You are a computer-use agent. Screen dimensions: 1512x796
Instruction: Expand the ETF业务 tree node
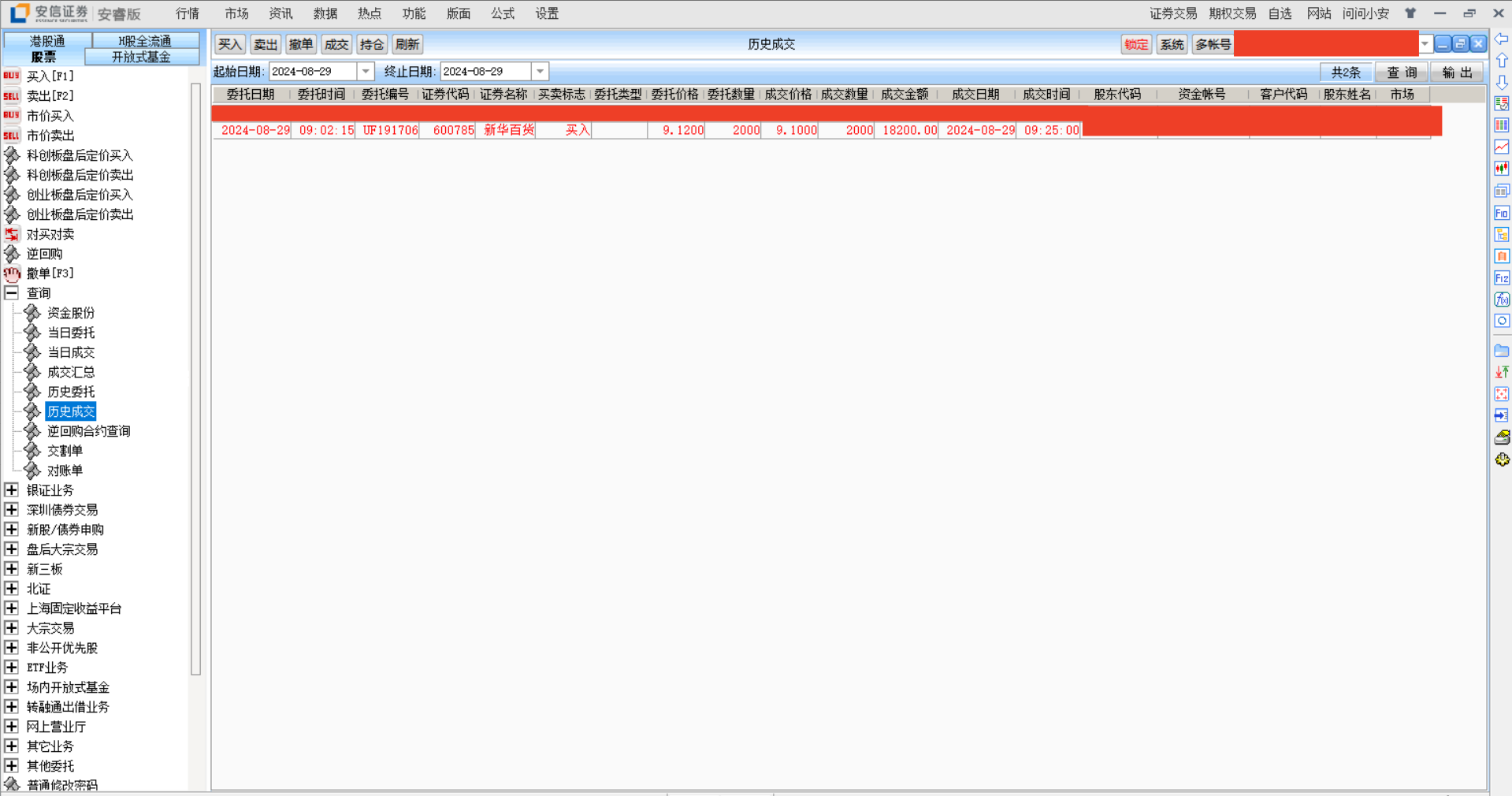(x=11, y=668)
